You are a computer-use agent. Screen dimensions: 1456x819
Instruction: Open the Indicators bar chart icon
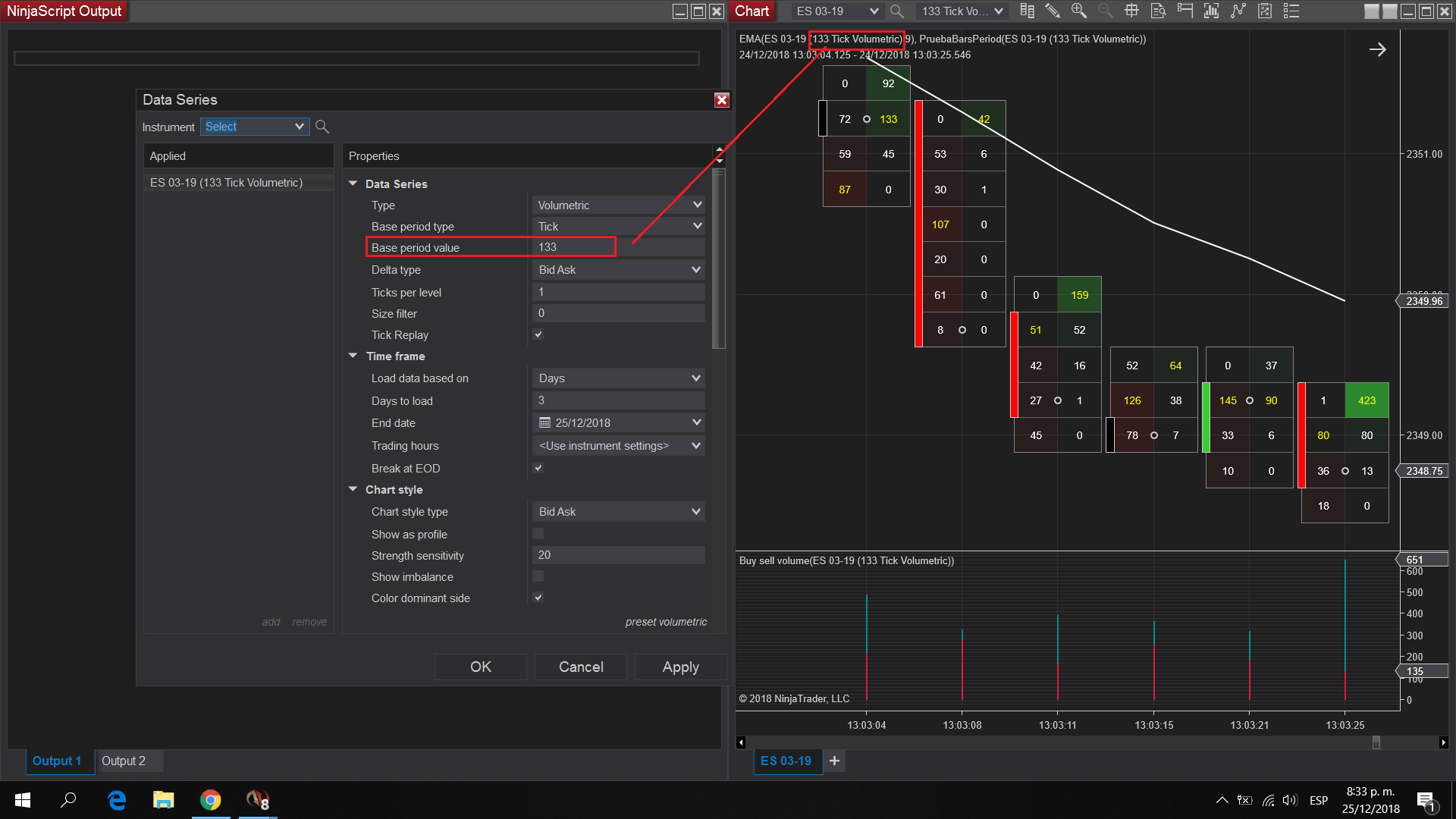[1211, 11]
